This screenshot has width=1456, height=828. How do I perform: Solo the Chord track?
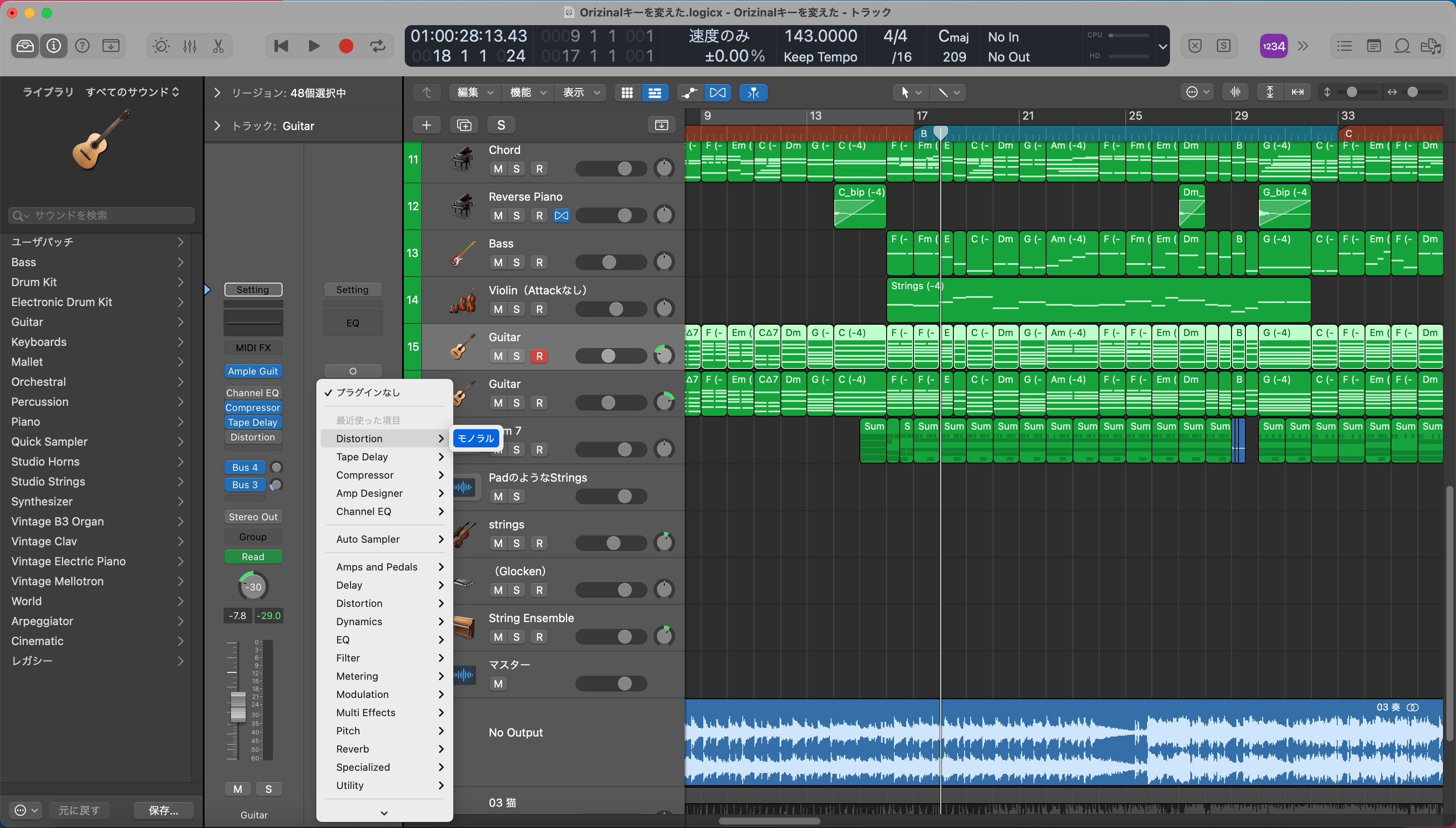pyautogui.click(x=516, y=169)
